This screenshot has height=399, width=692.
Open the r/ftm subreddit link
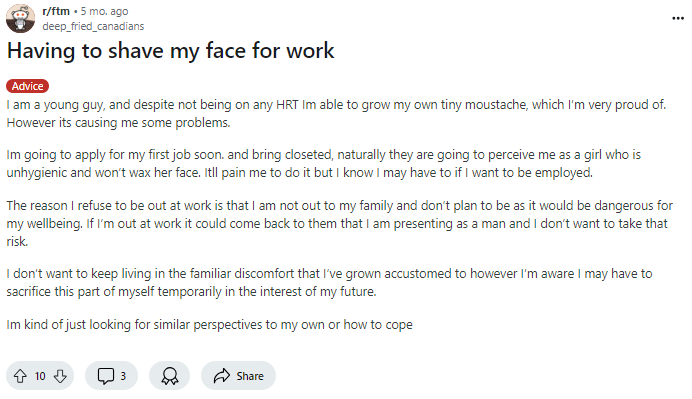(x=56, y=11)
